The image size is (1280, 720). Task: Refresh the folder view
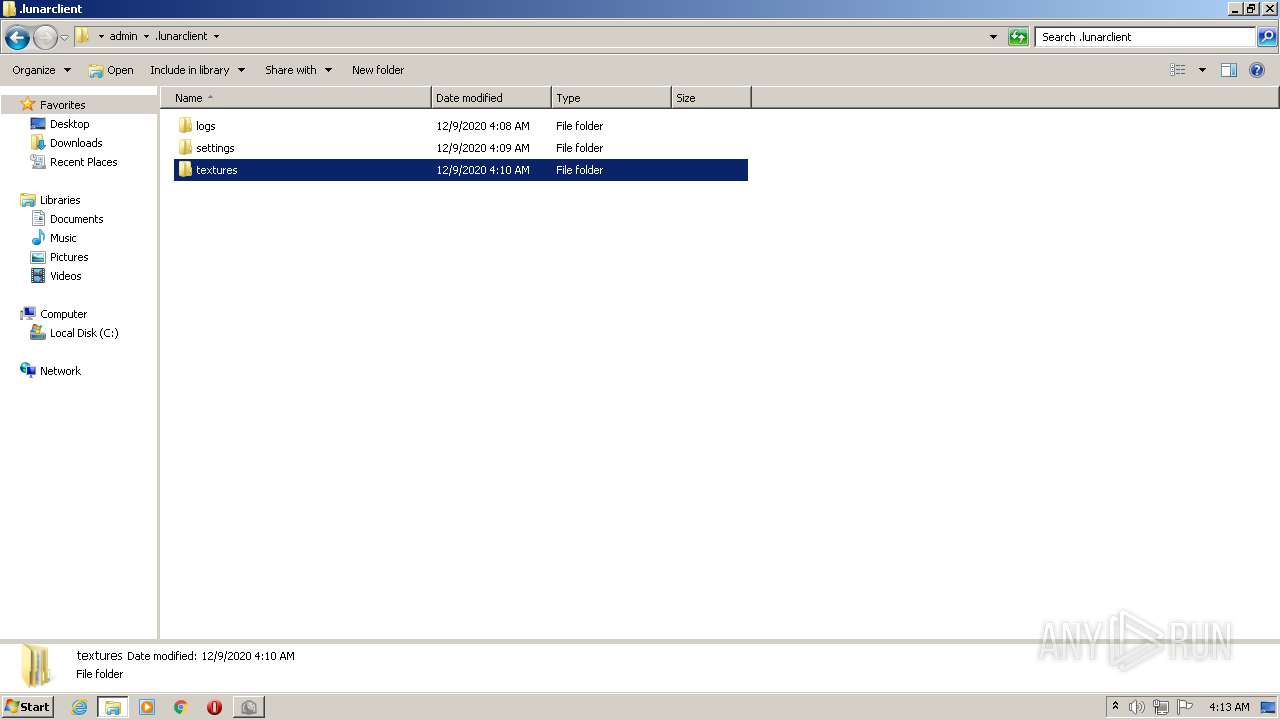pyautogui.click(x=1018, y=37)
